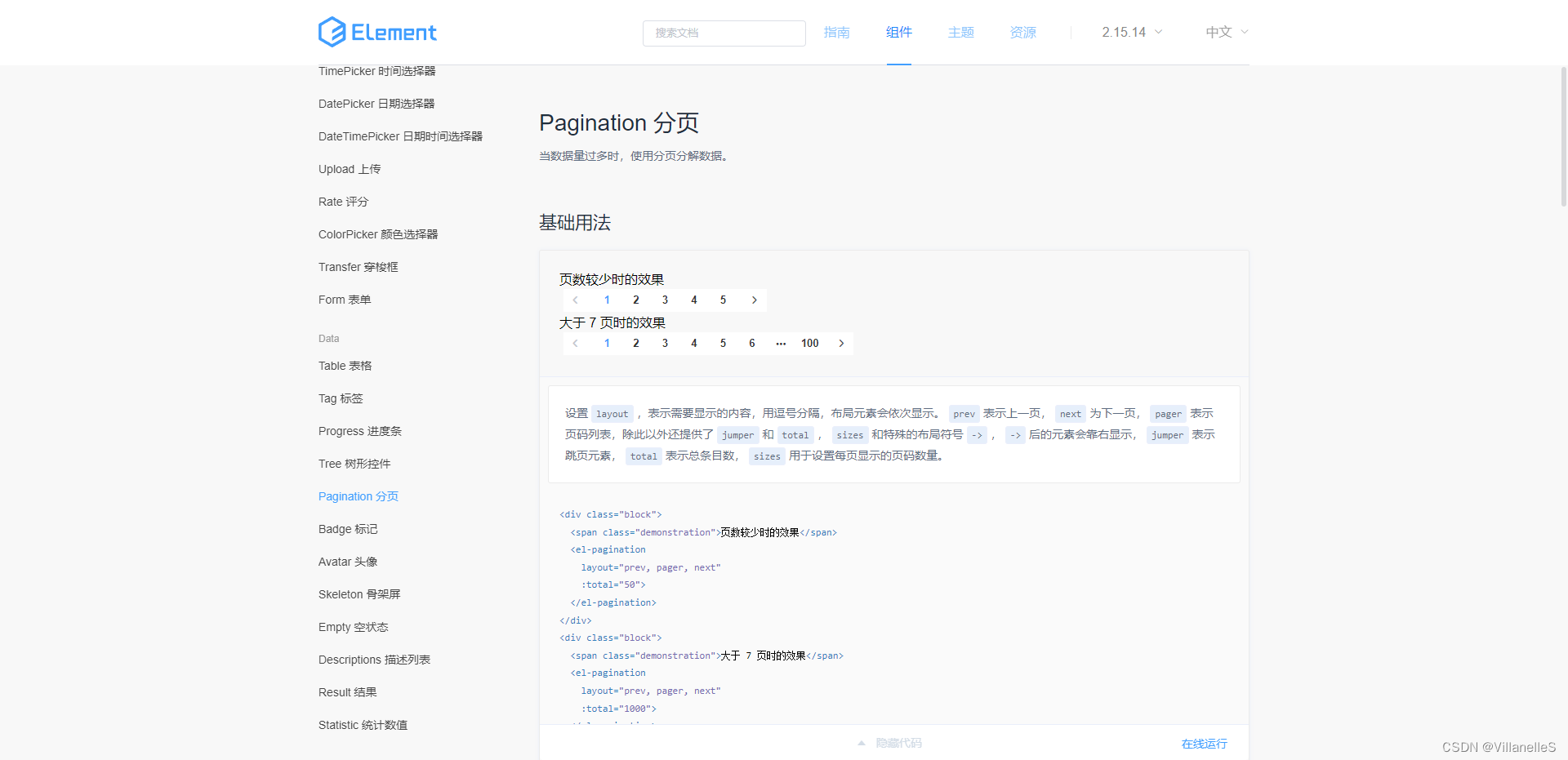Click the hide-code triangle icon
This screenshot has height=760, width=1568.
tap(862, 743)
